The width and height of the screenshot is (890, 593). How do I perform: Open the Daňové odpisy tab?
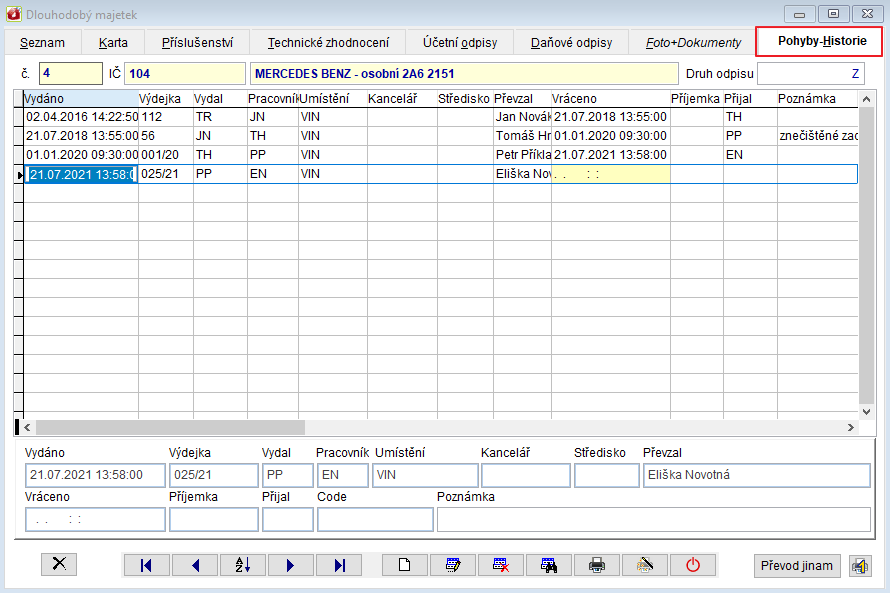[x=572, y=43]
